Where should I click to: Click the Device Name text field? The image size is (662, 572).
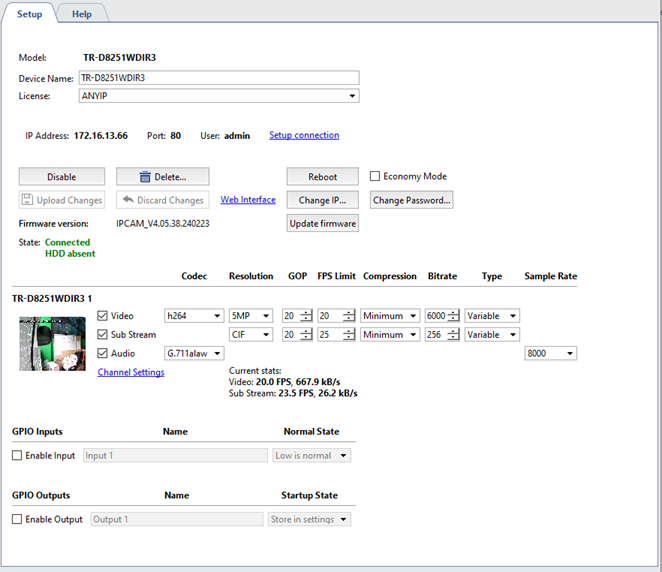pyautogui.click(x=218, y=78)
